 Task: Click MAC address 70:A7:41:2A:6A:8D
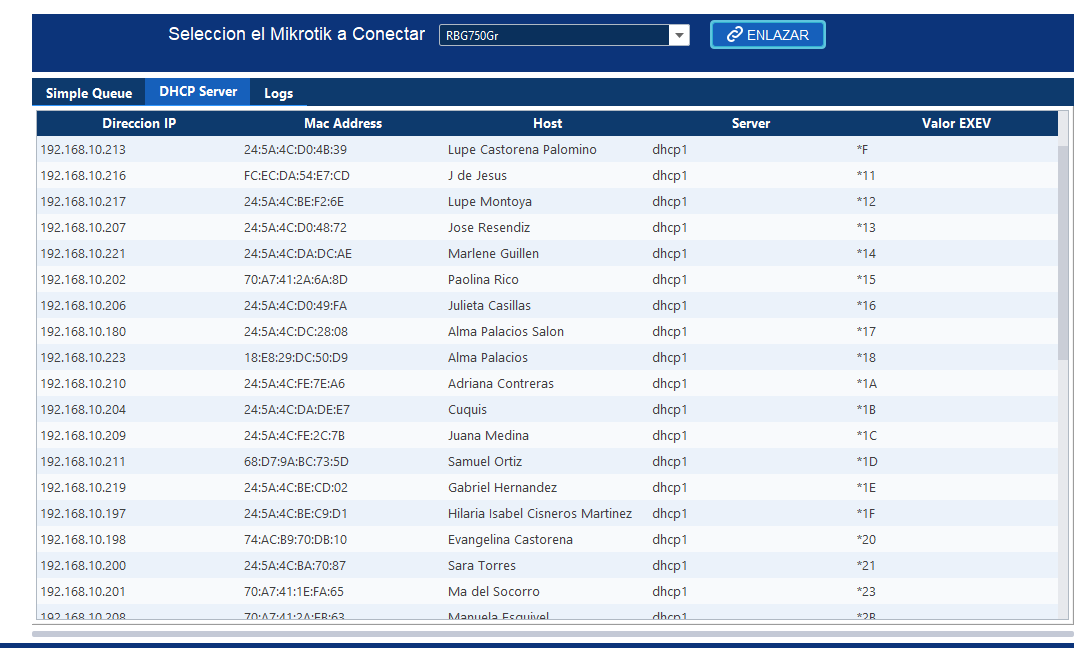click(296, 280)
